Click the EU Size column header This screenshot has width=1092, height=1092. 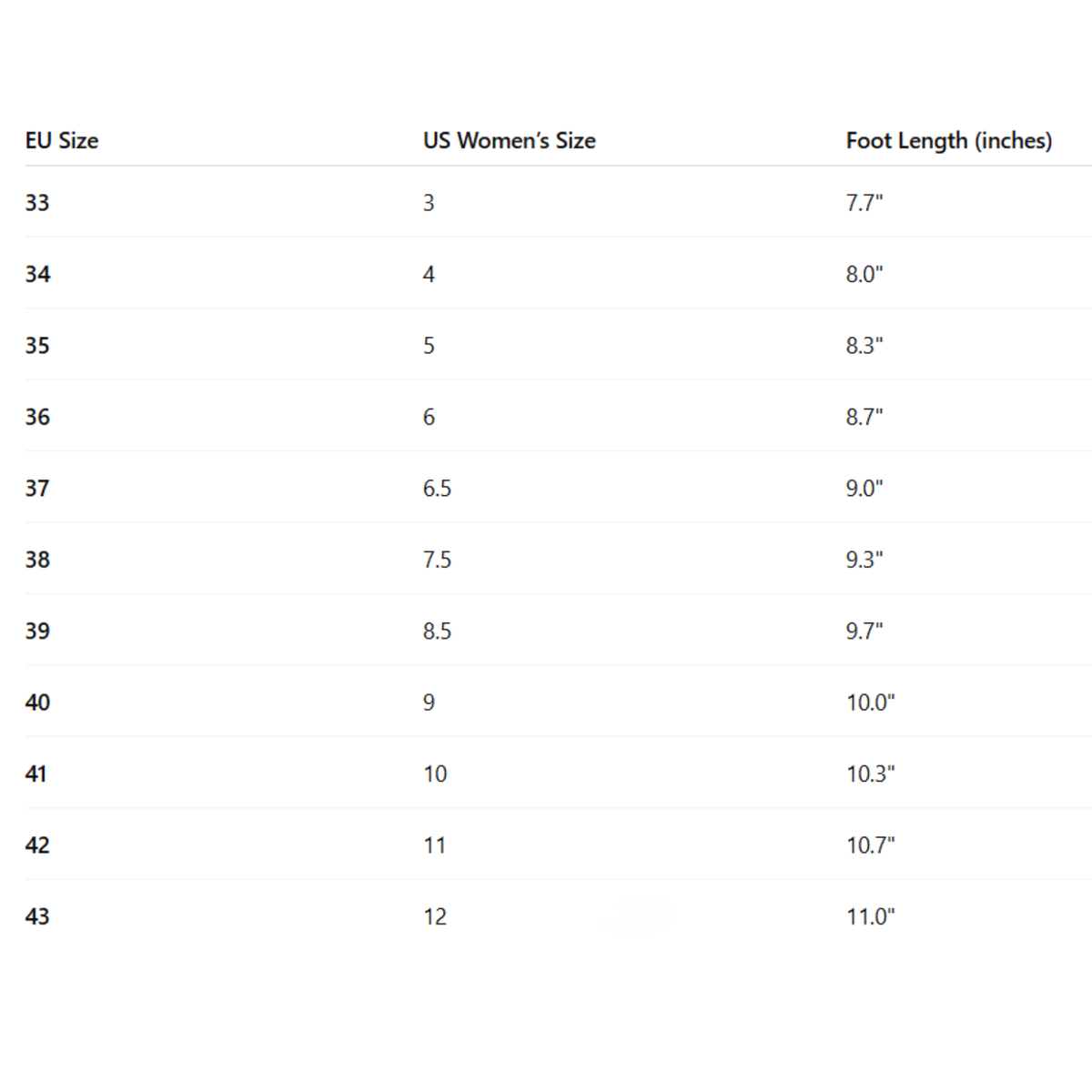click(62, 141)
